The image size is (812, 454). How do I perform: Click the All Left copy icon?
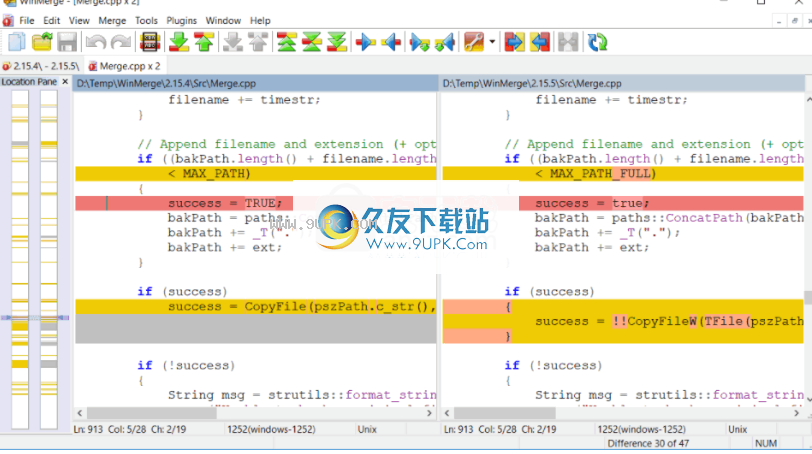(x=540, y=42)
